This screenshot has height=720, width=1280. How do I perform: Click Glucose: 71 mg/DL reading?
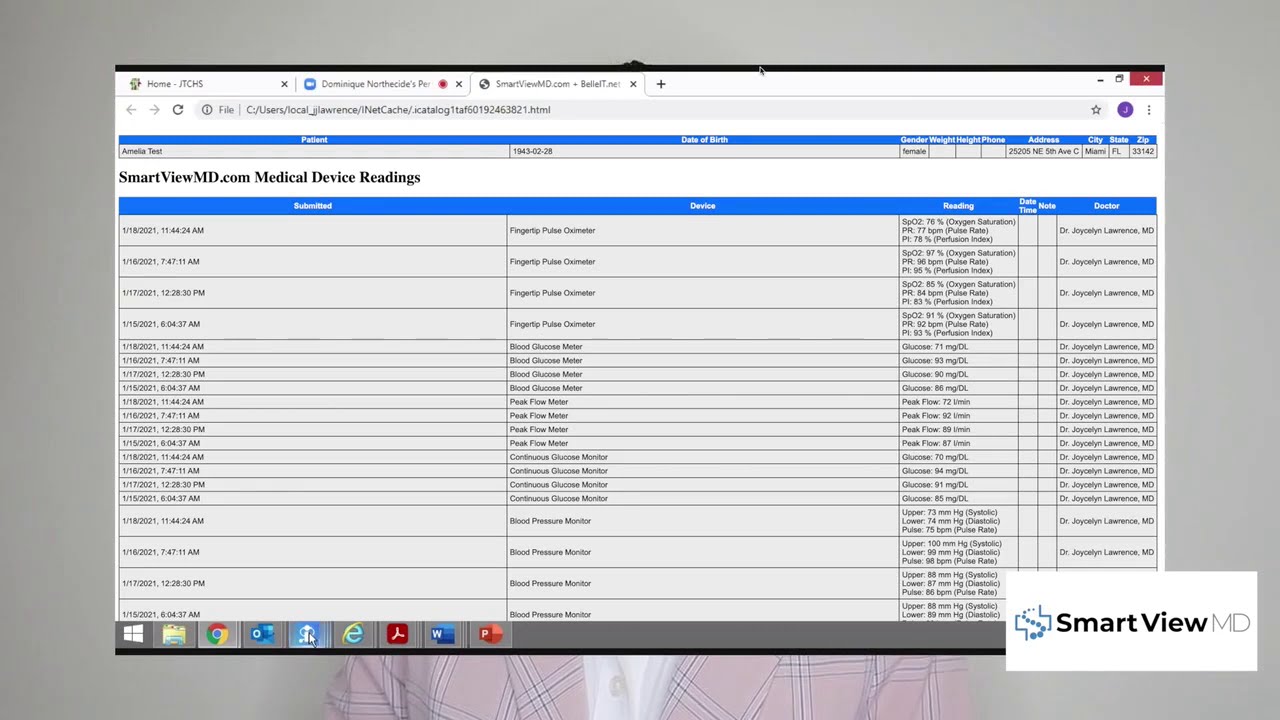935,347
